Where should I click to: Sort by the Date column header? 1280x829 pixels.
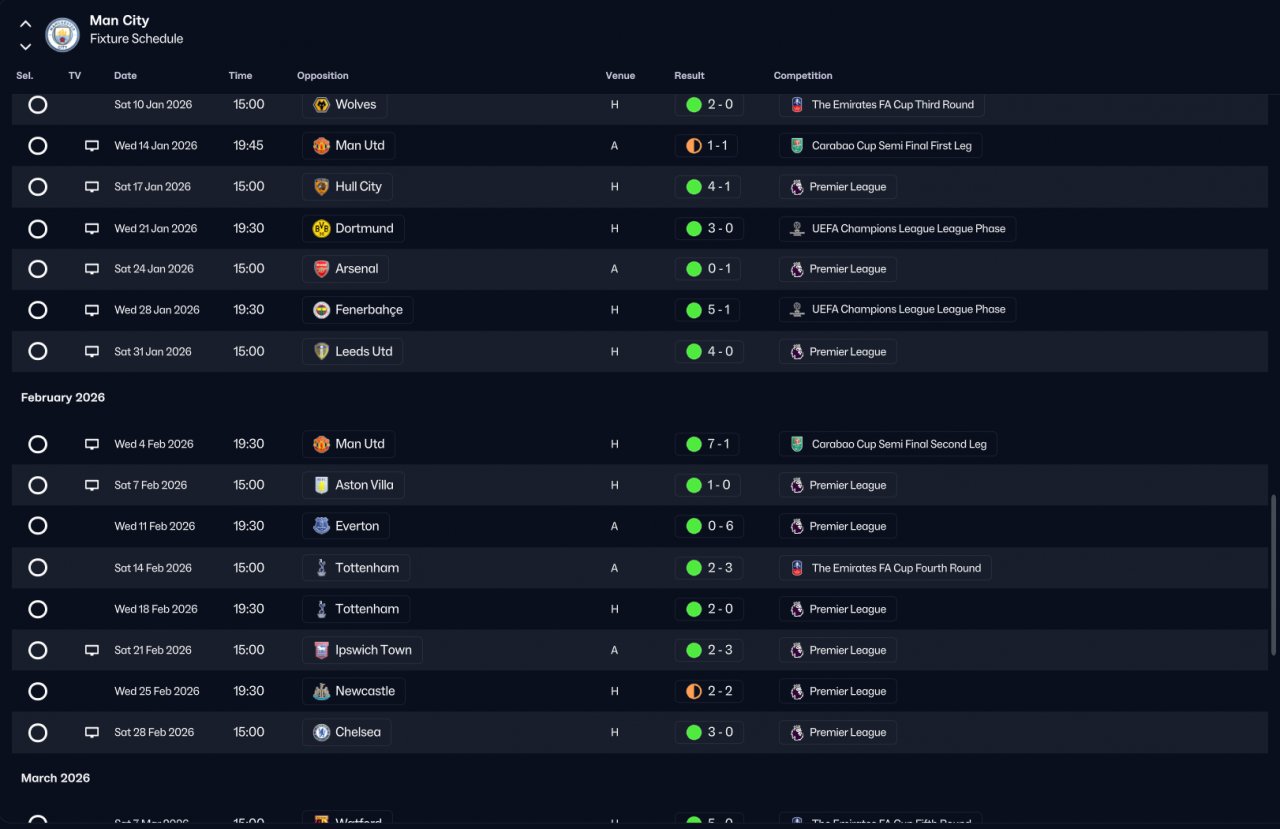click(125, 76)
